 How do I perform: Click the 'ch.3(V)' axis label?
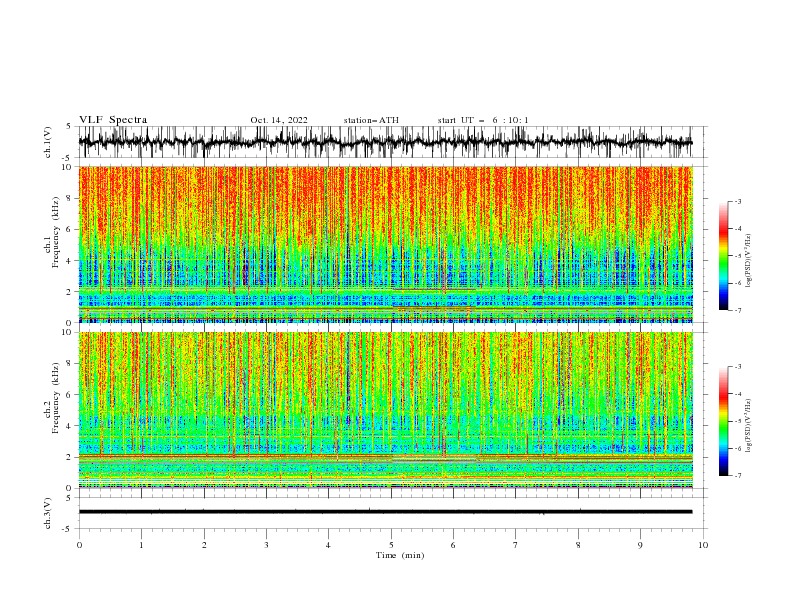pos(48,513)
